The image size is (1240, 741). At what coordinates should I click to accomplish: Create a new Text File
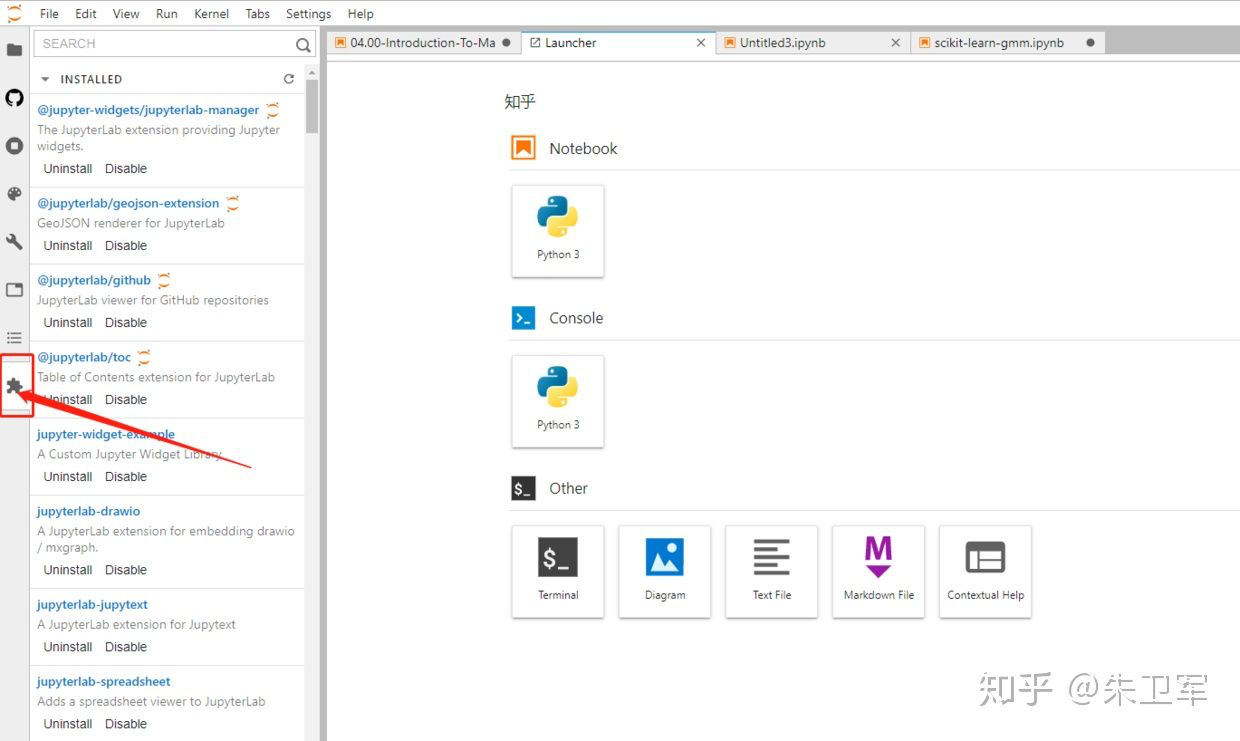[772, 571]
